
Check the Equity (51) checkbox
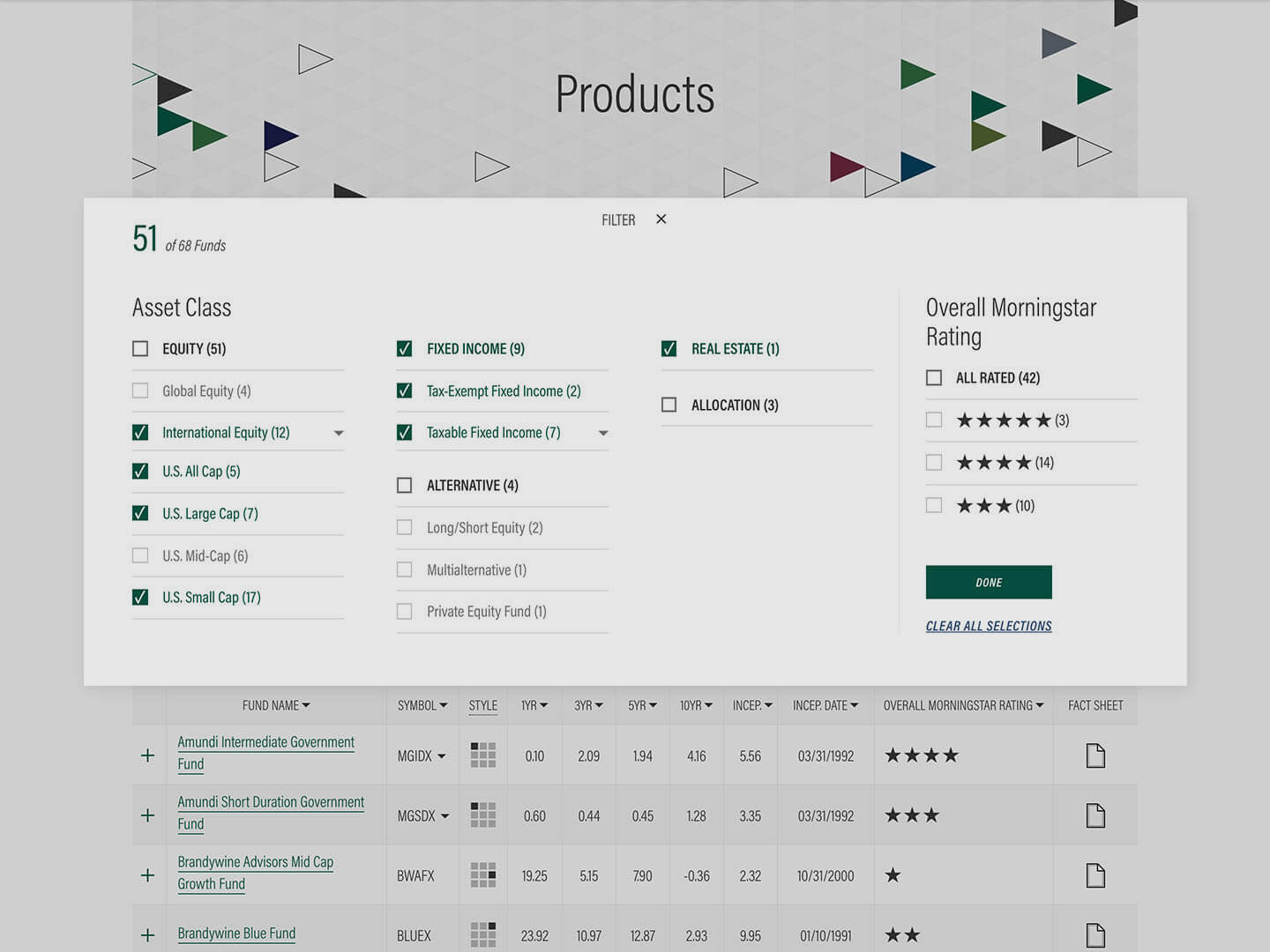[140, 349]
